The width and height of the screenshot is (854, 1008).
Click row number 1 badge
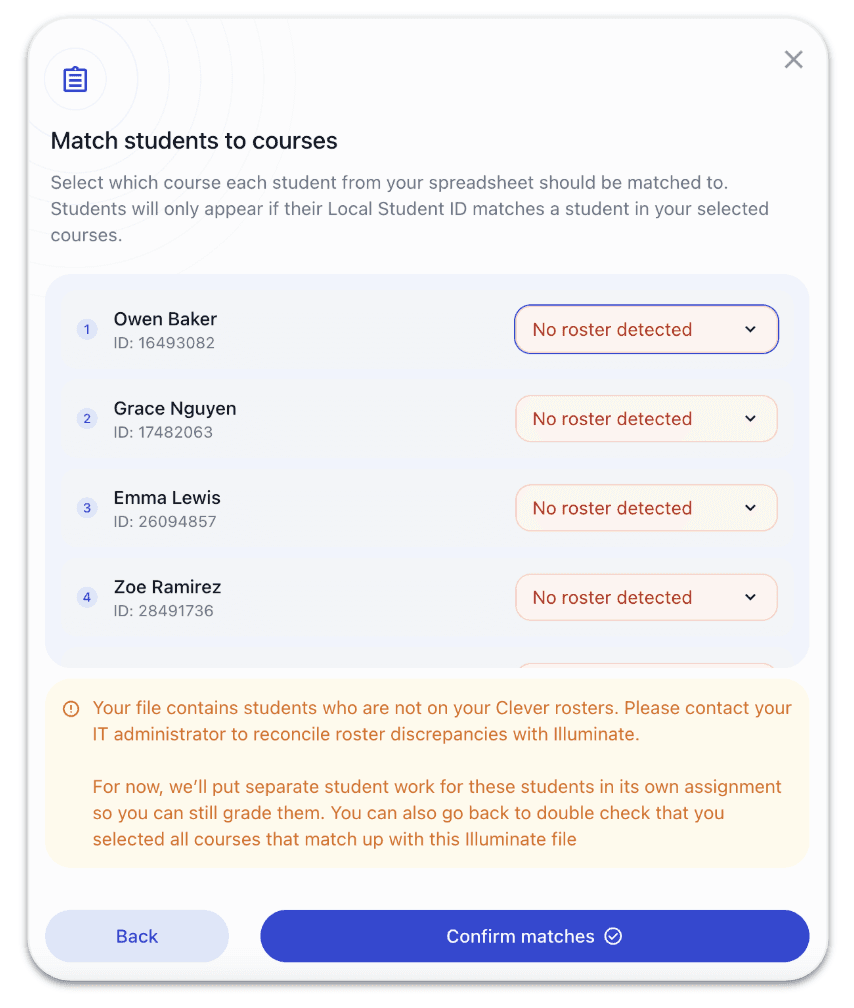[x=87, y=330]
